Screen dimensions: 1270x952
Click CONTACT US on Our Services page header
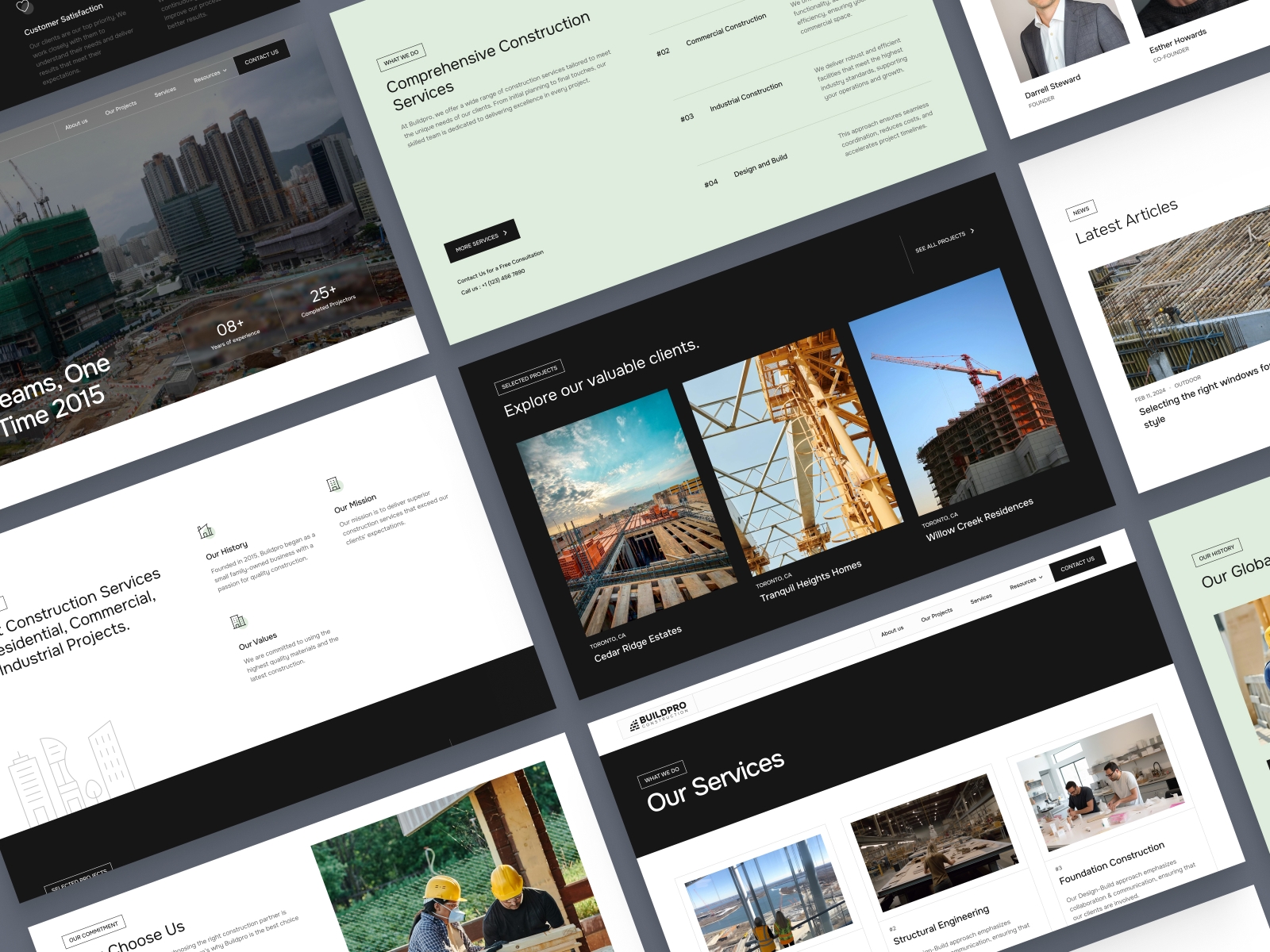click(x=1077, y=563)
